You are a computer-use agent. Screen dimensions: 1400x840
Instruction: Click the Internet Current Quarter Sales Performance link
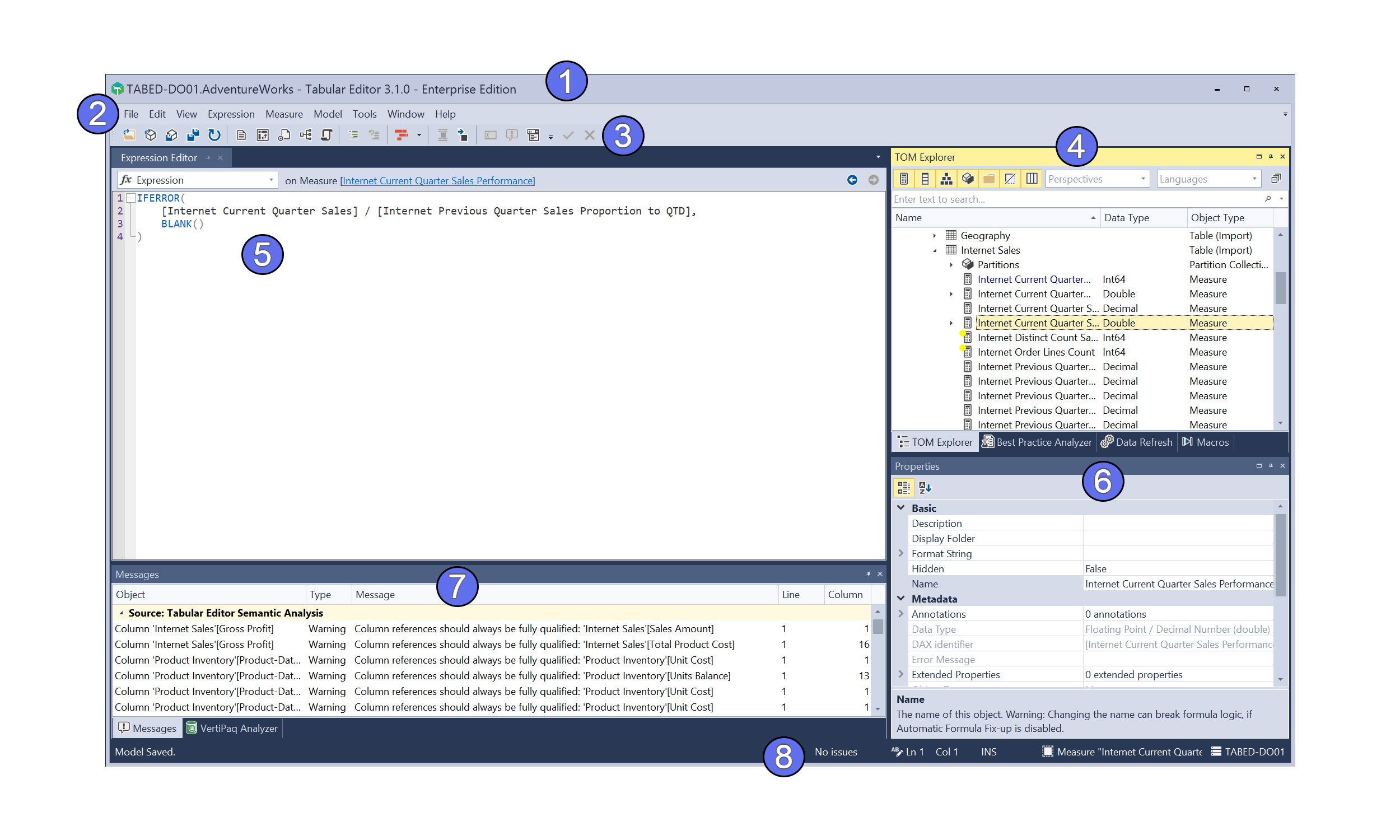pos(437,180)
